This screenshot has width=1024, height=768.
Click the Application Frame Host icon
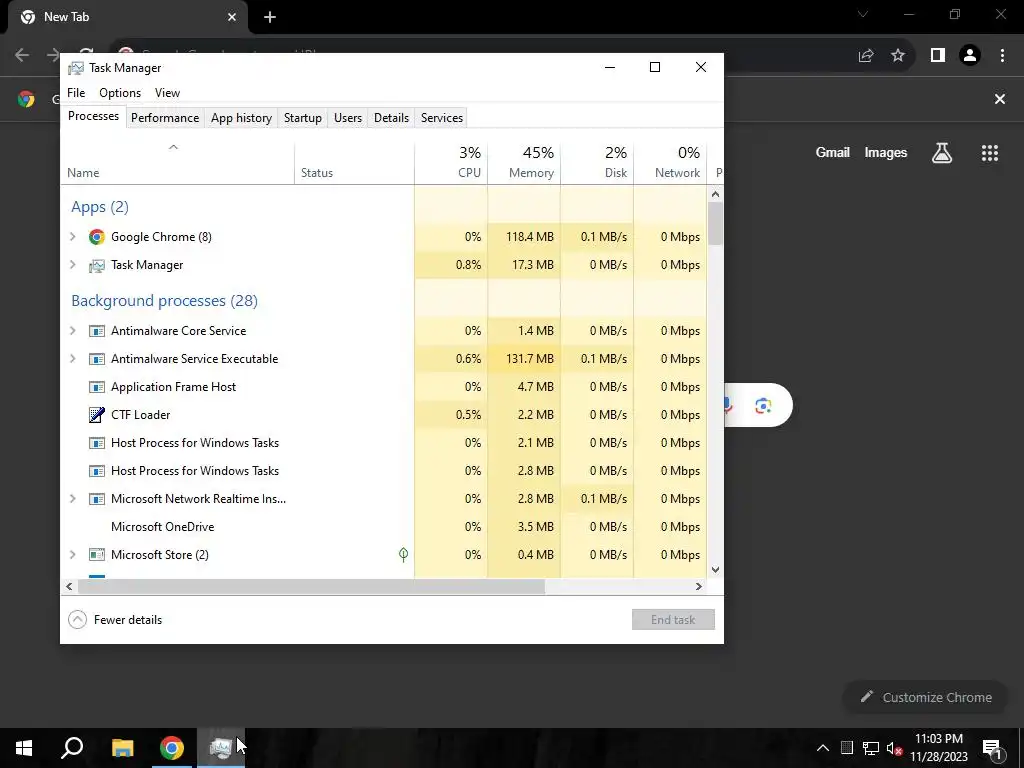[x=97, y=387]
